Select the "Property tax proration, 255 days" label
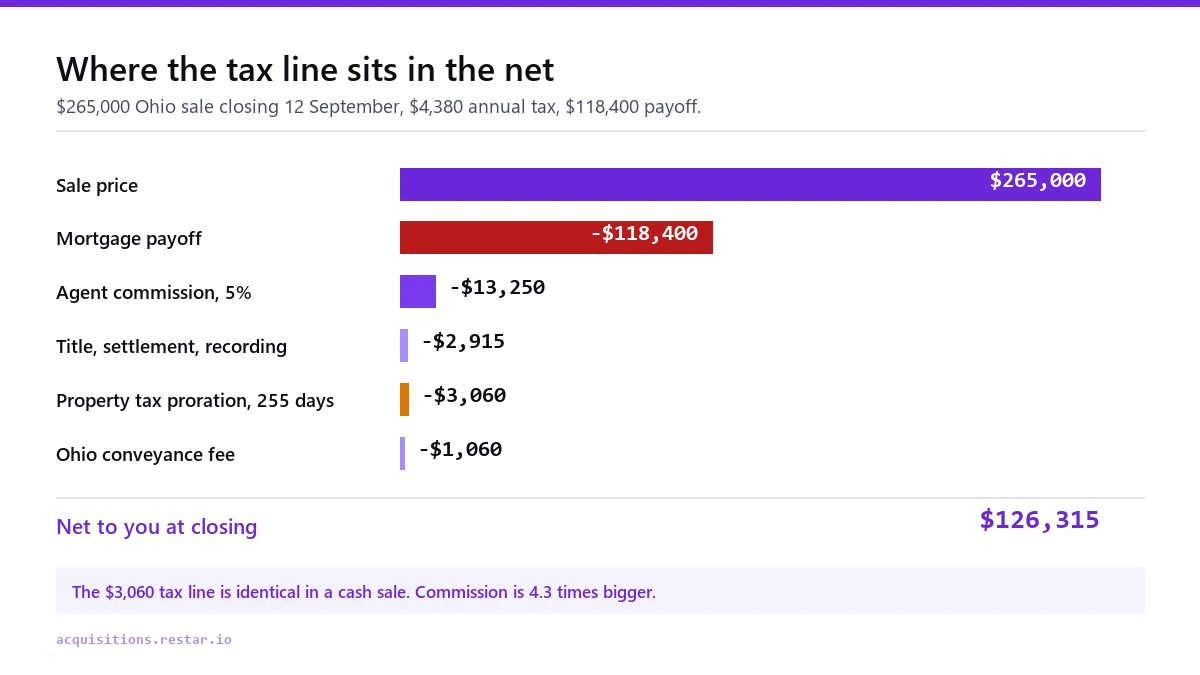 tap(195, 401)
